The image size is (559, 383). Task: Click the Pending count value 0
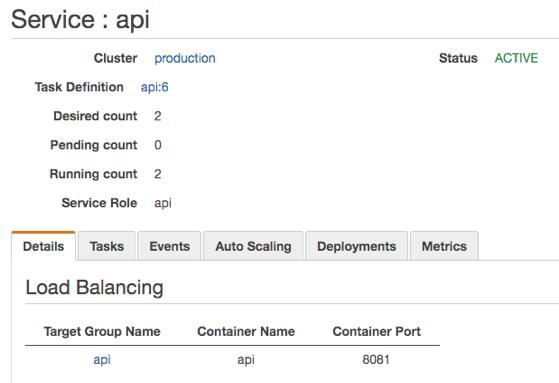pyautogui.click(x=158, y=145)
